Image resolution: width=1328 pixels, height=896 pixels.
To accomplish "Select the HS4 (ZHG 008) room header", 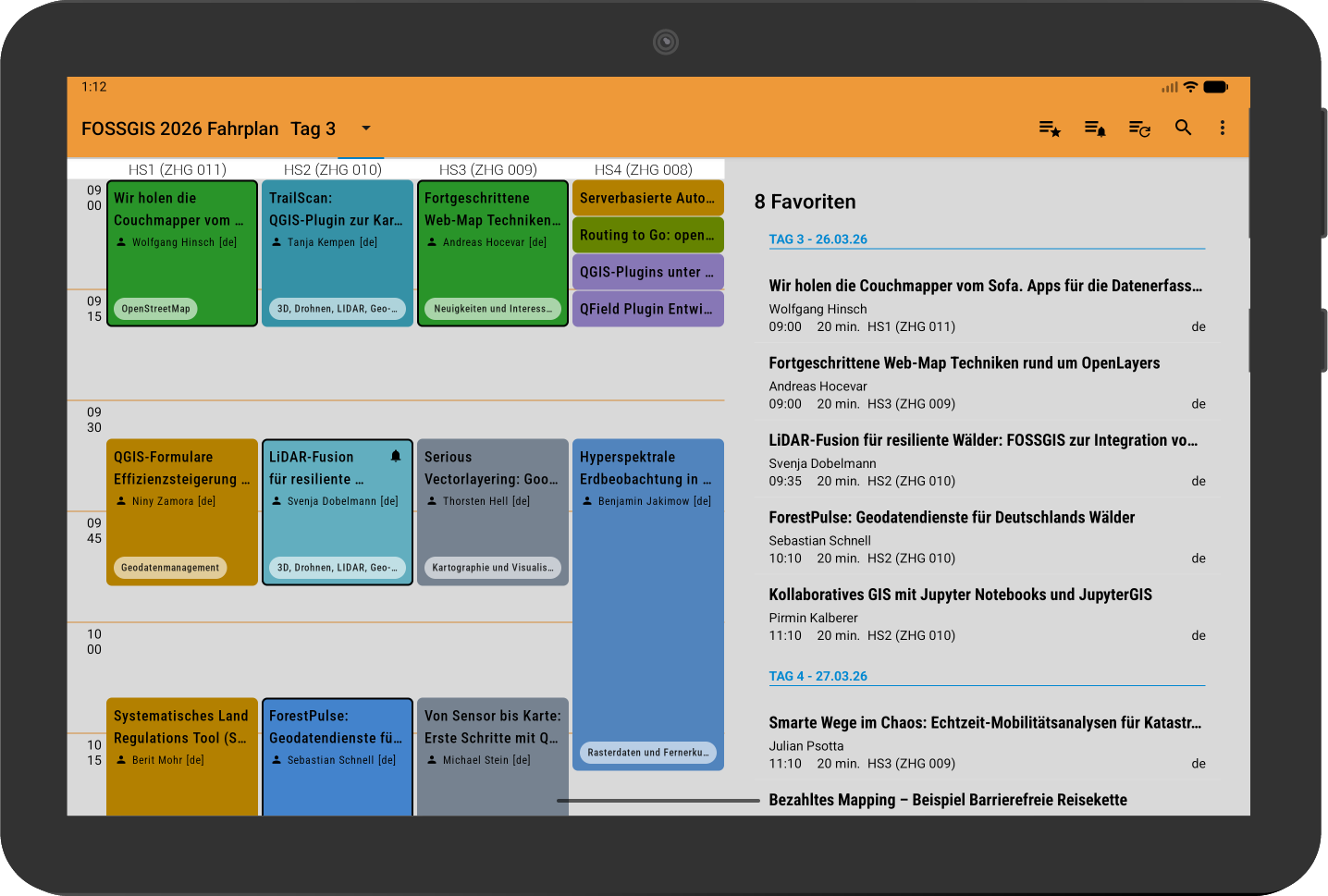I will (x=644, y=169).
